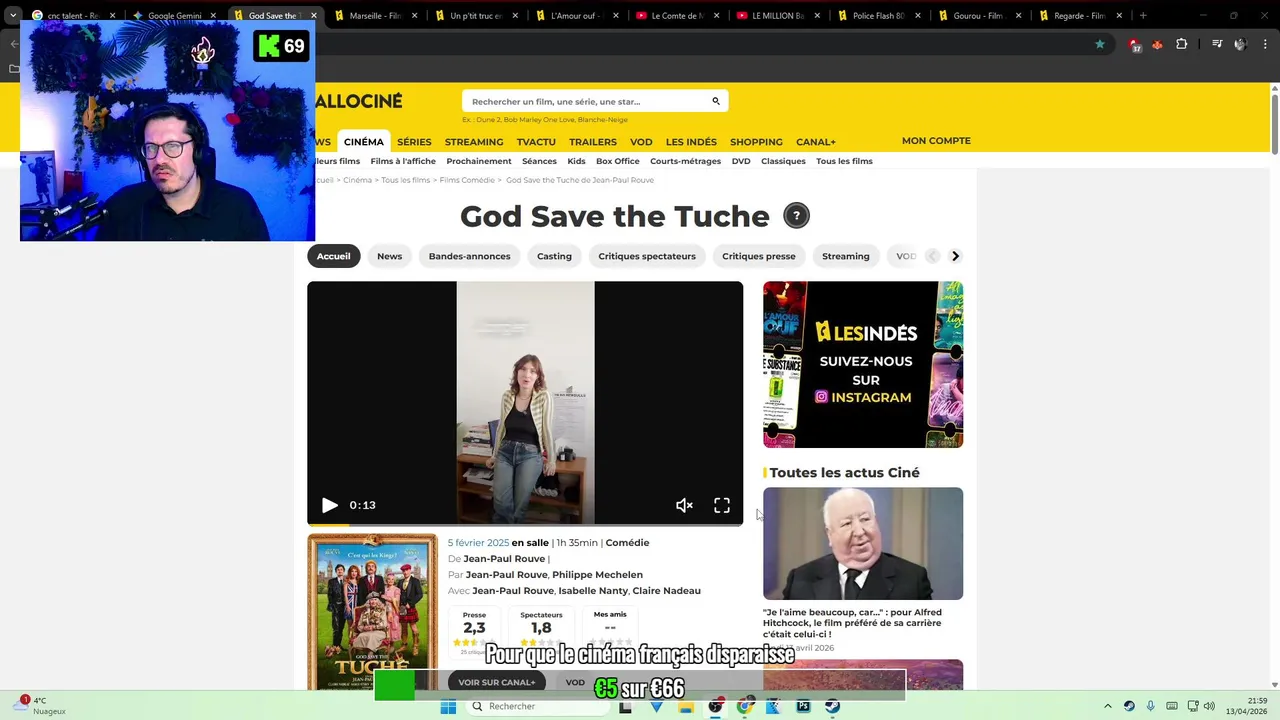Open the film's Streaming tab
1280x720 pixels.
(846, 256)
